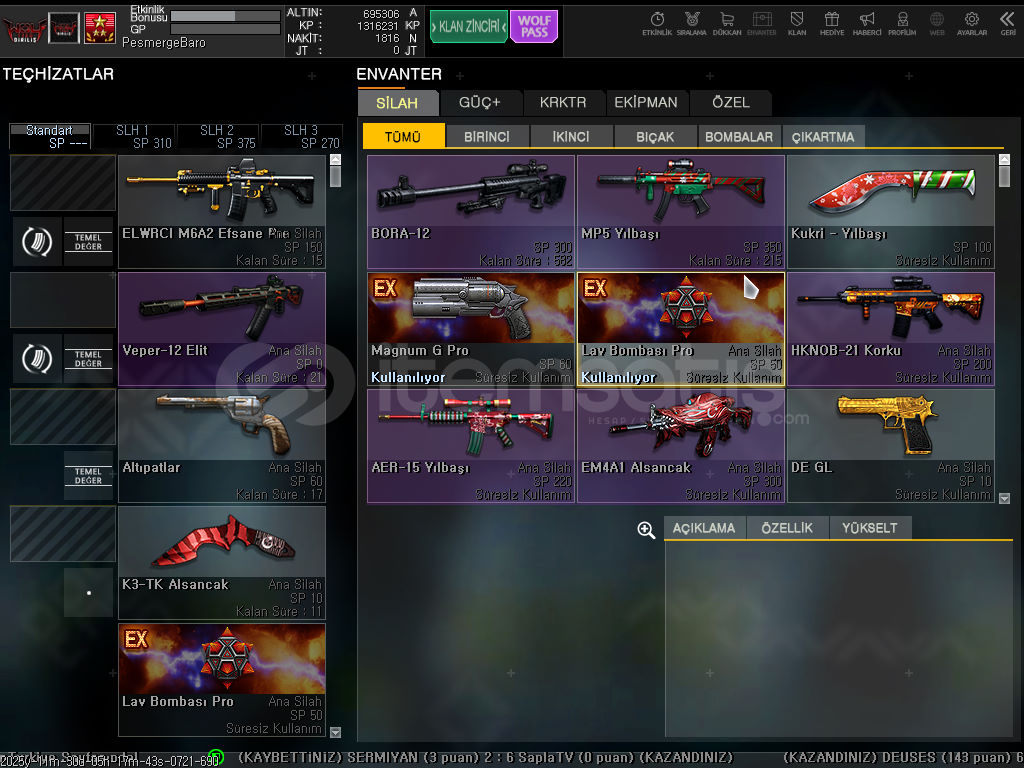Select the BORA-12 sniper rifle thumbnail
This screenshot has height=768, width=1024.
[471, 210]
